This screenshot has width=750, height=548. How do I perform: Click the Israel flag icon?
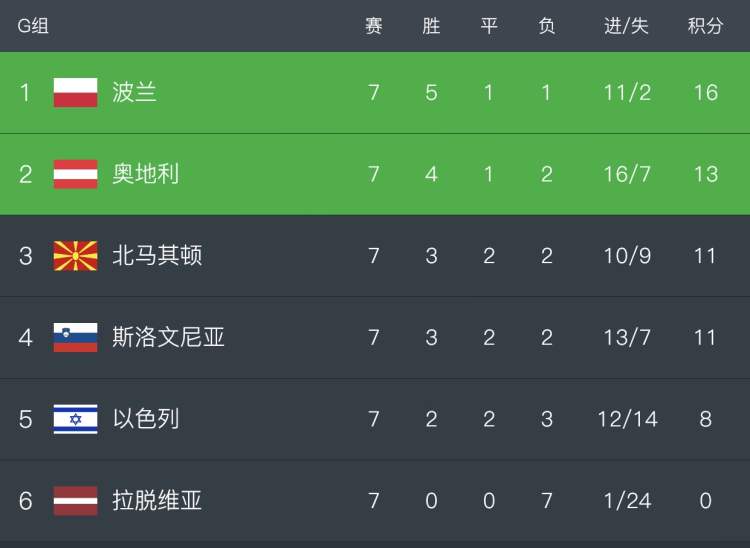75,419
